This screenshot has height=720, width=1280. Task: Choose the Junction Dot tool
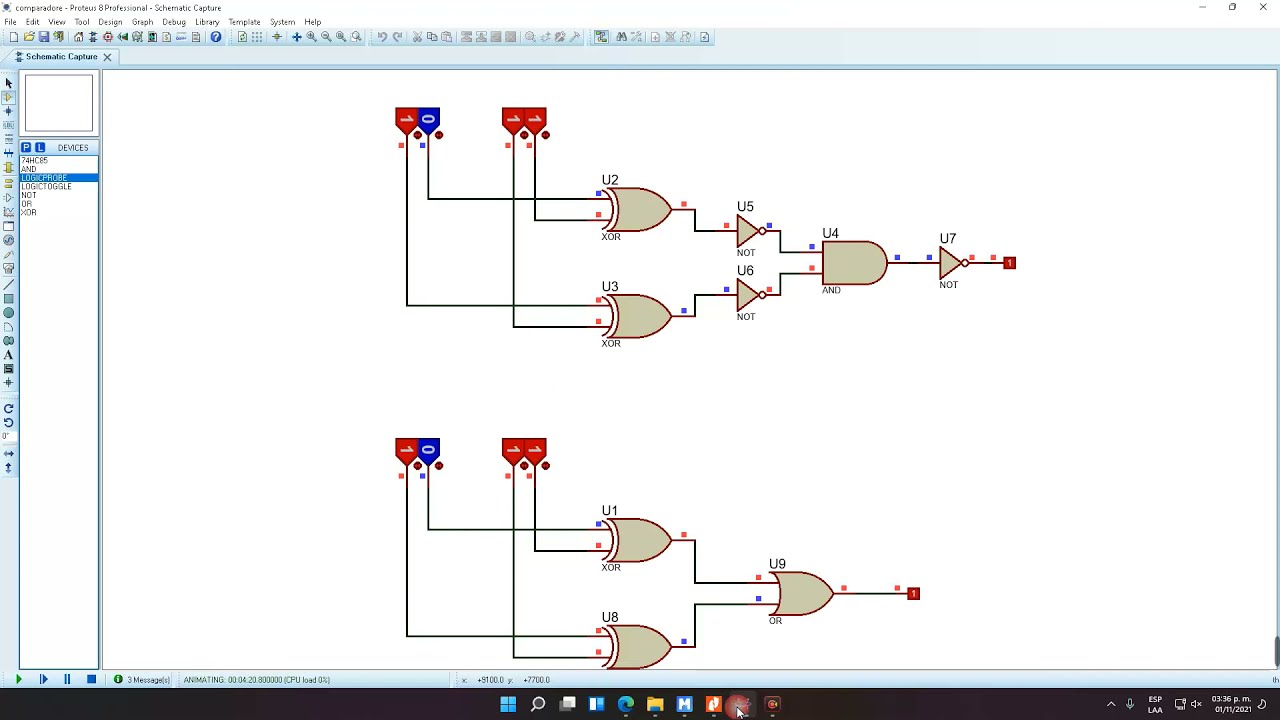9,111
